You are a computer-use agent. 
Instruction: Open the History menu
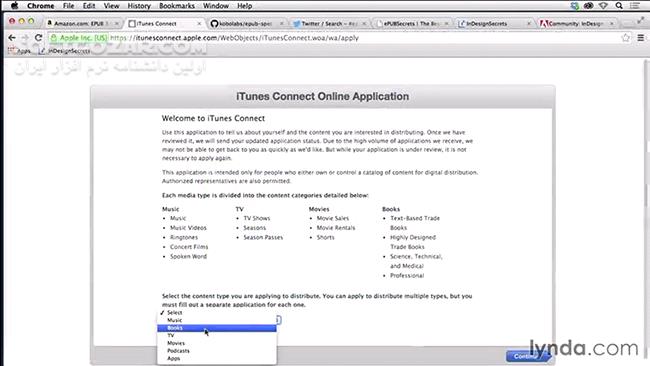coord(138,6)
